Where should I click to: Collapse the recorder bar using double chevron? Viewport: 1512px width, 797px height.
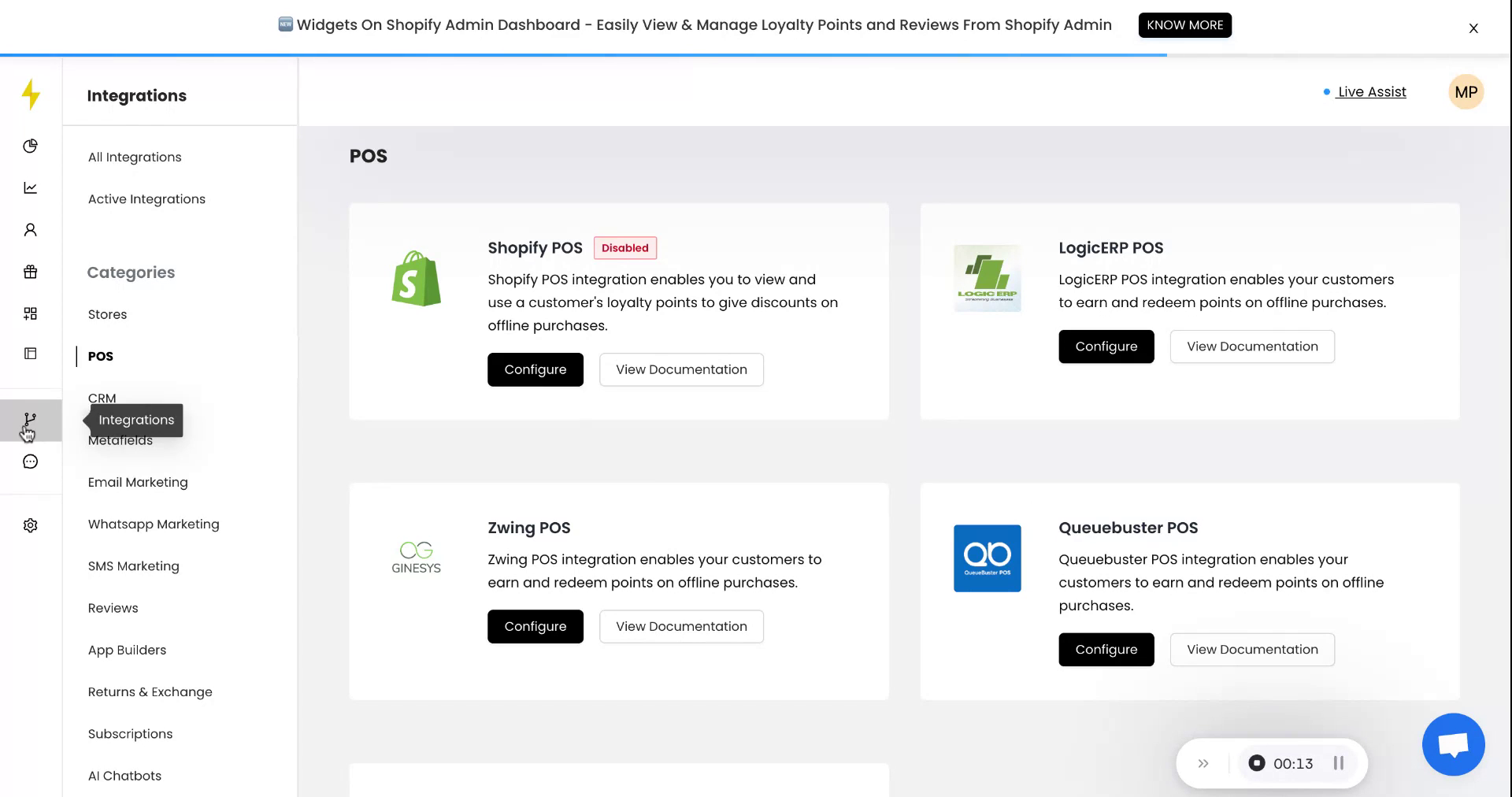point(1203,763)
